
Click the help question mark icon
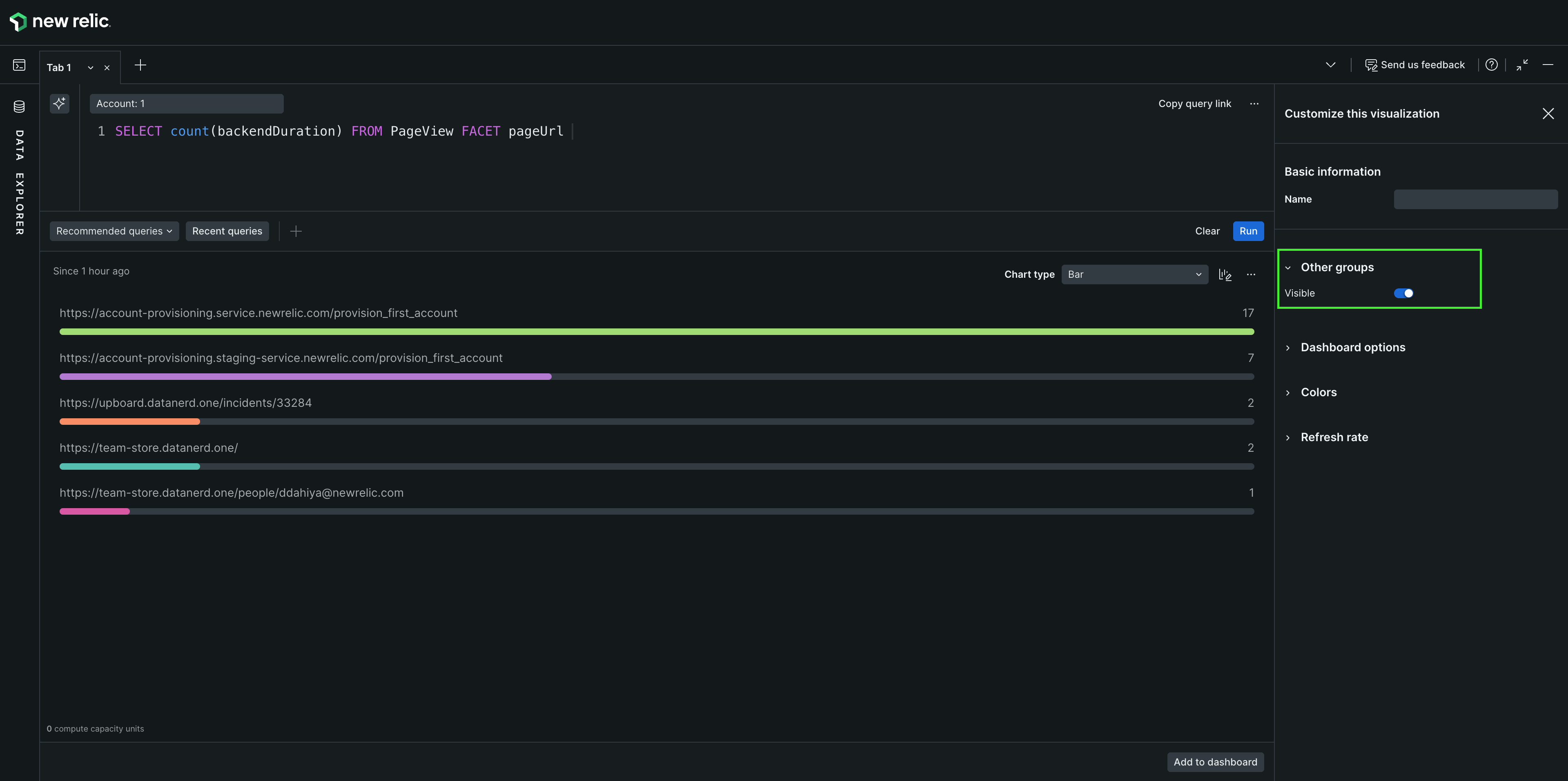tap(1491, 65)
